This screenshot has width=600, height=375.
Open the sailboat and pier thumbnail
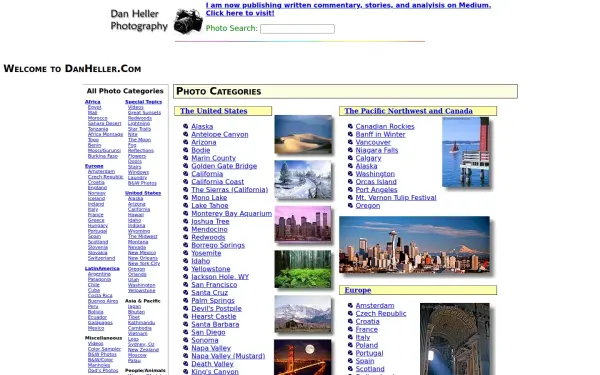(466, 152)
